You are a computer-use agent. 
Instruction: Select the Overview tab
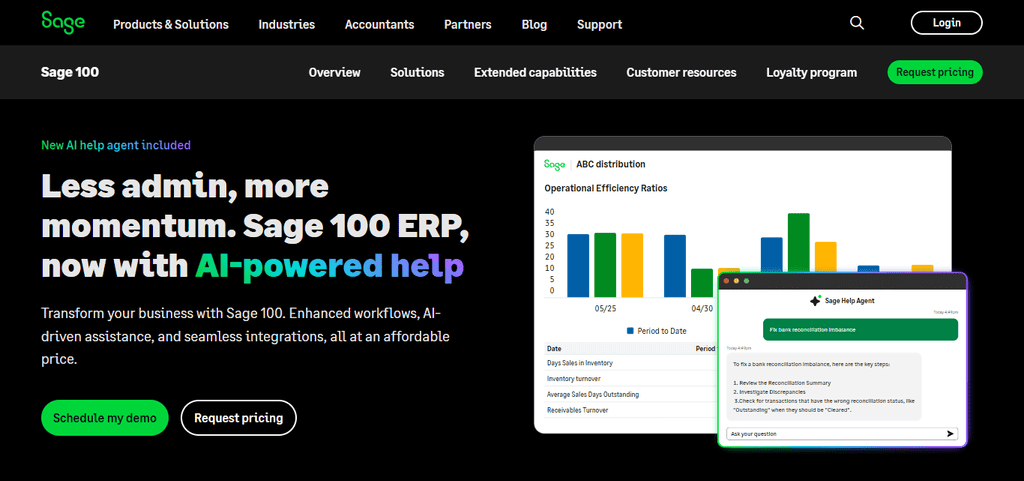click(x=334, y=72)
